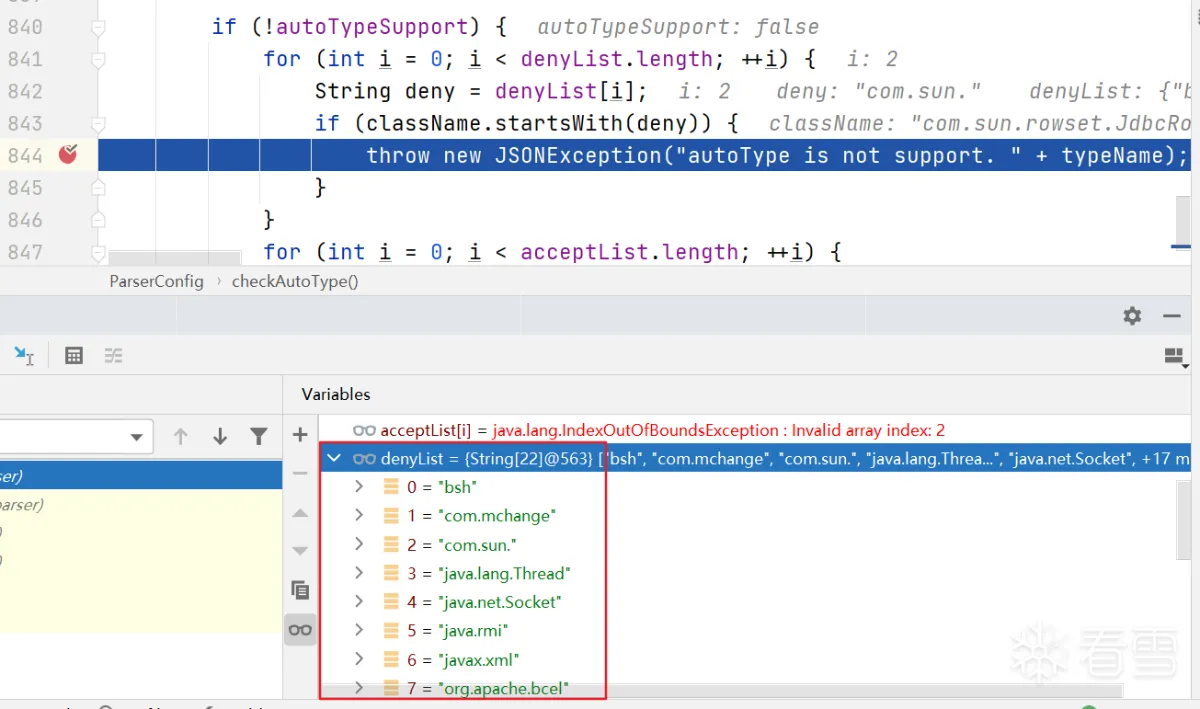
Task: Minimize the debug tool window panel
Action: click(x=1172, y=316)
